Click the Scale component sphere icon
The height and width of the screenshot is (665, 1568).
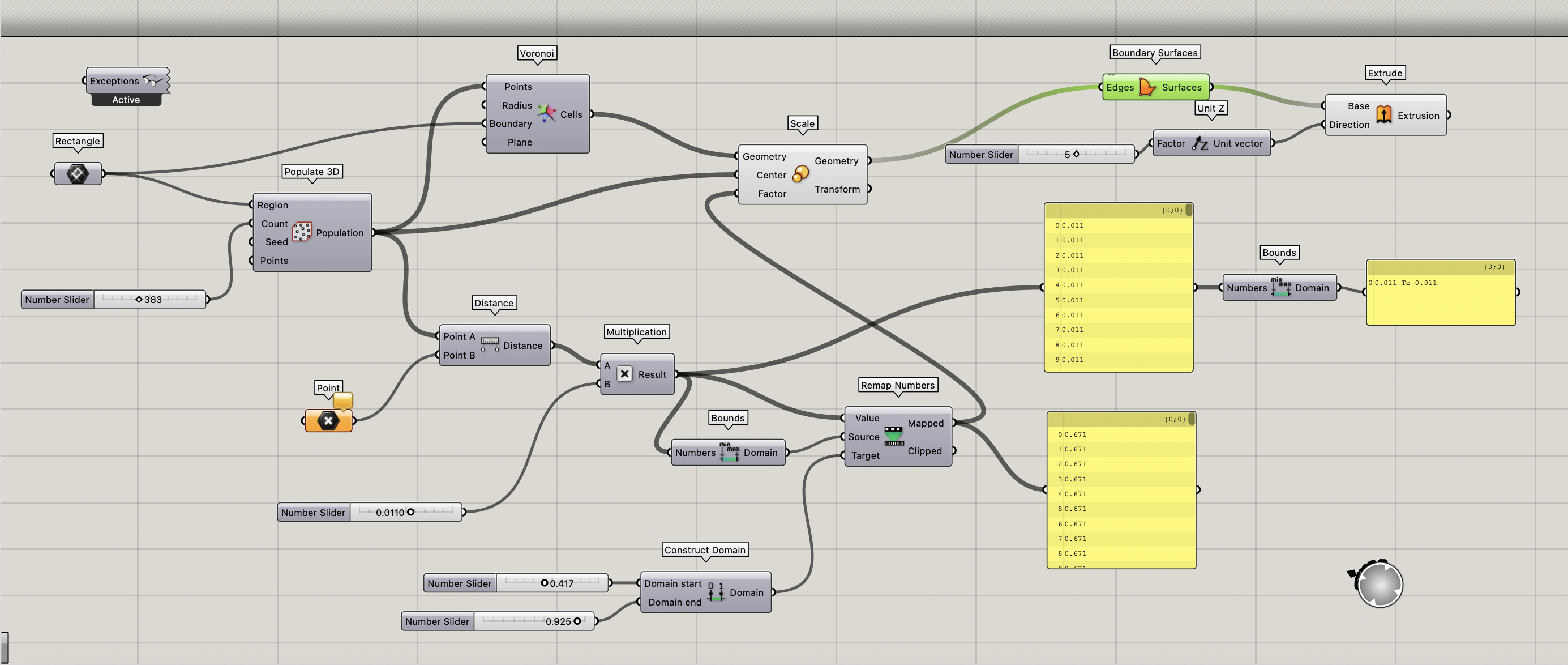(801, 173)
